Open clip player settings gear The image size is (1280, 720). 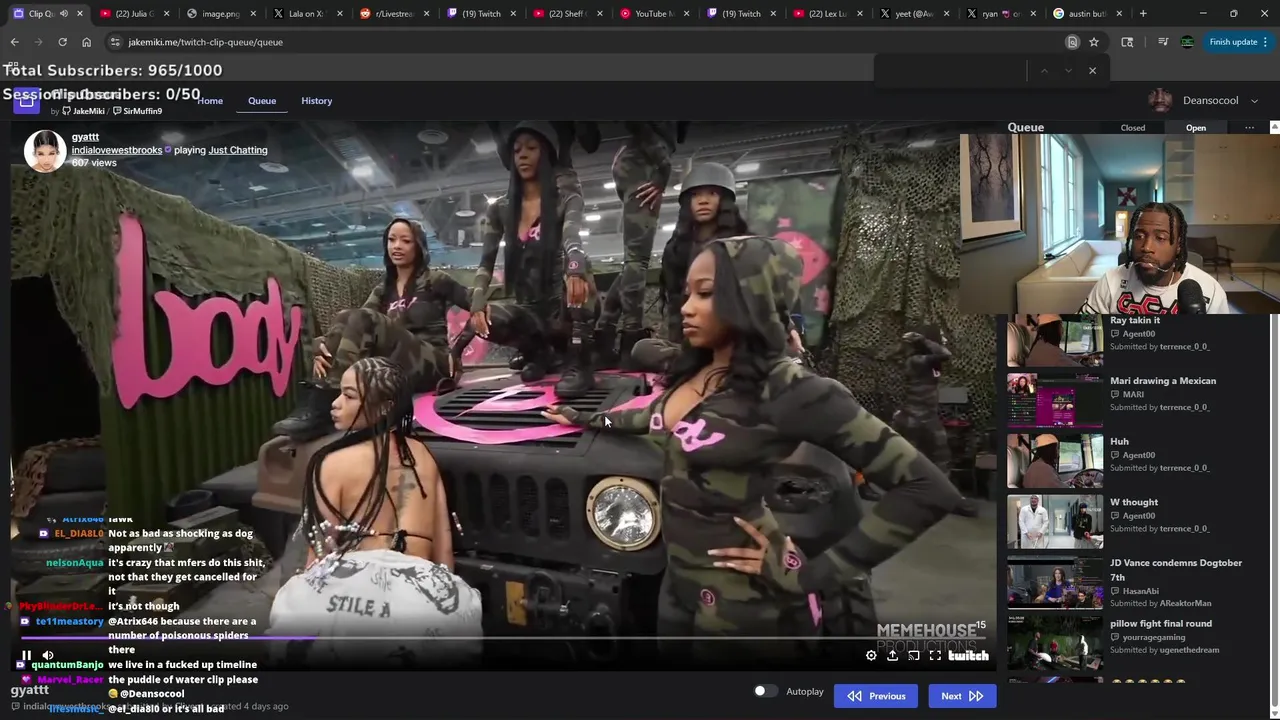click(871, 656)
